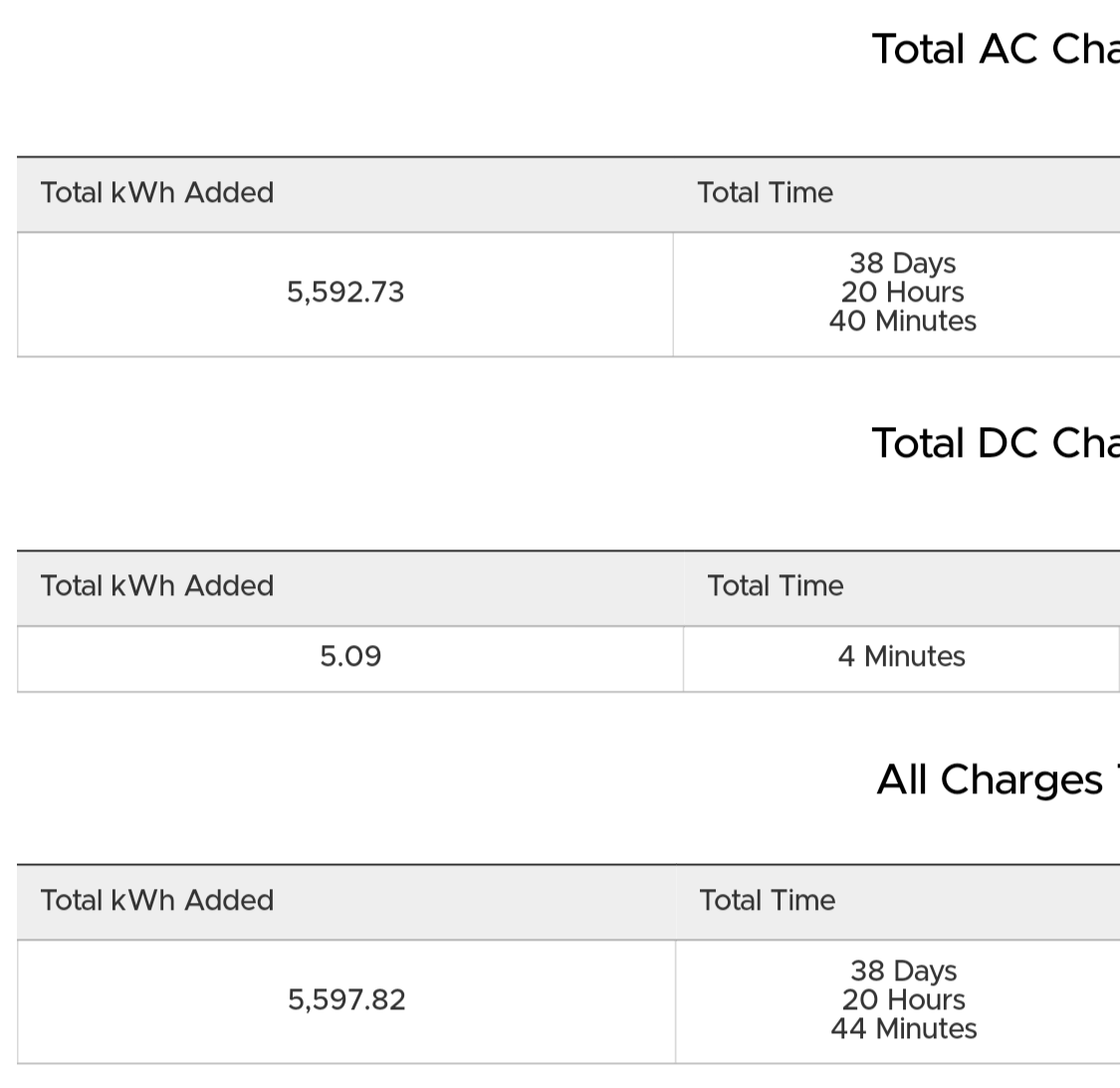This screenshot has height=1088, width=1120.
Task: Click 38 Days in All Charges table
Action: (904, 971)
